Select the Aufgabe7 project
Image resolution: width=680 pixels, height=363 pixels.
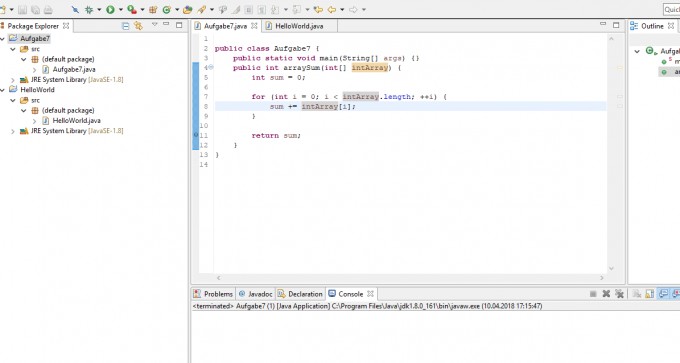coord(35,39)
